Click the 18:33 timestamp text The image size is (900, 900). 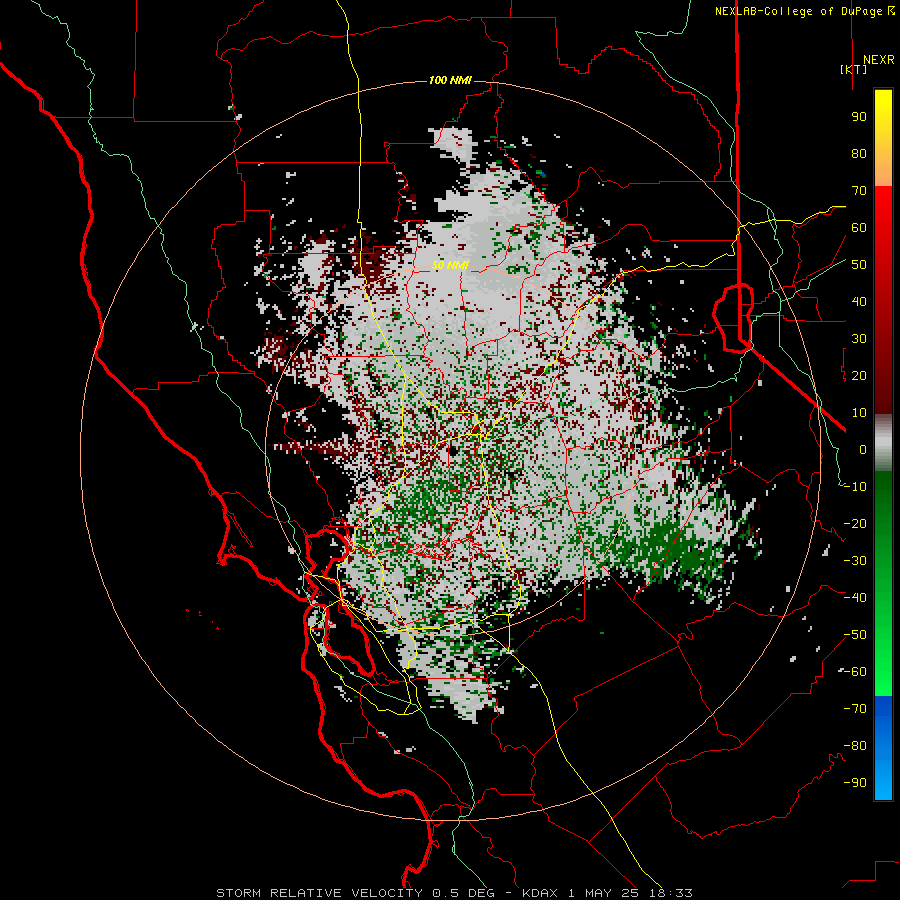(671, 893)
